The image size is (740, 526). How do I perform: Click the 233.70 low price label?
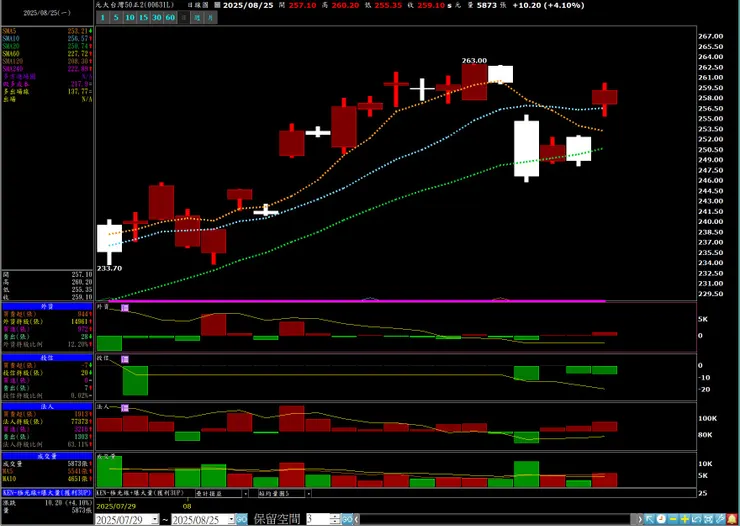tap(109, 268)
